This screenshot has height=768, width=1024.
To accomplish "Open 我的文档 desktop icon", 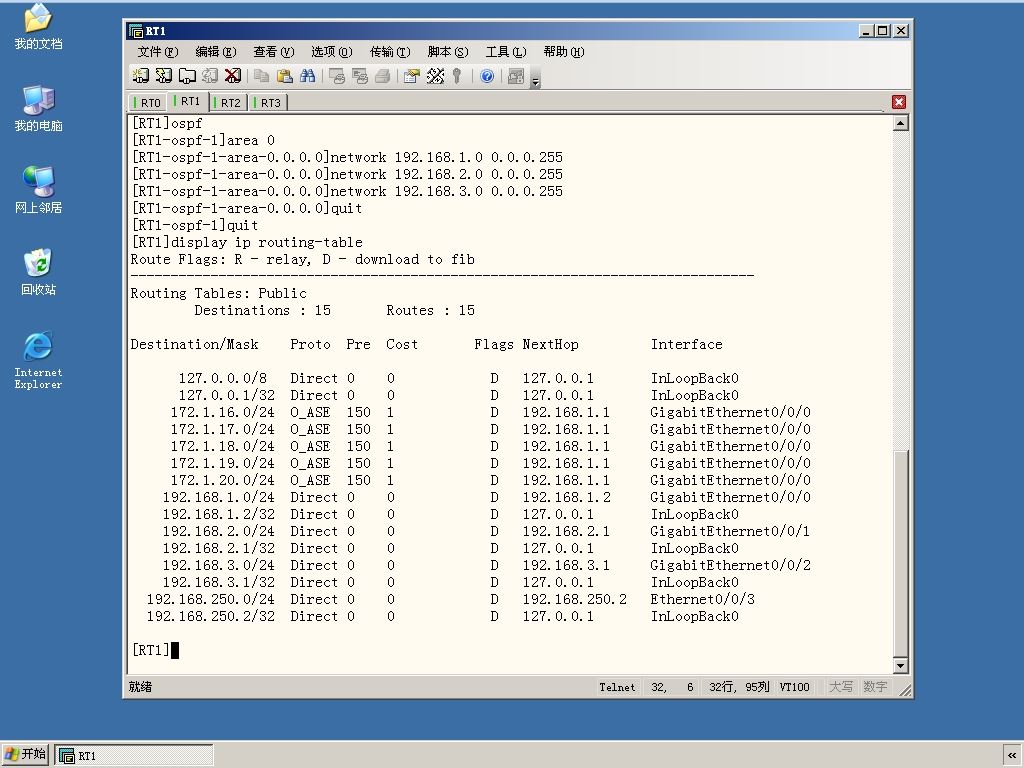I will pos(38,26).
